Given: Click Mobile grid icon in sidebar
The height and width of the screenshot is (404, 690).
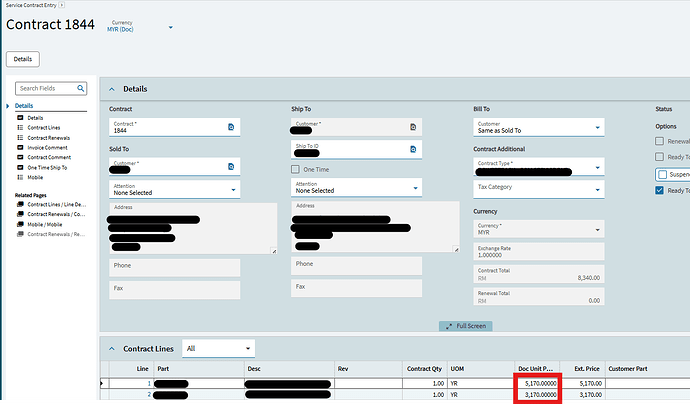Looking at the screenshot, I should point(20,177).
